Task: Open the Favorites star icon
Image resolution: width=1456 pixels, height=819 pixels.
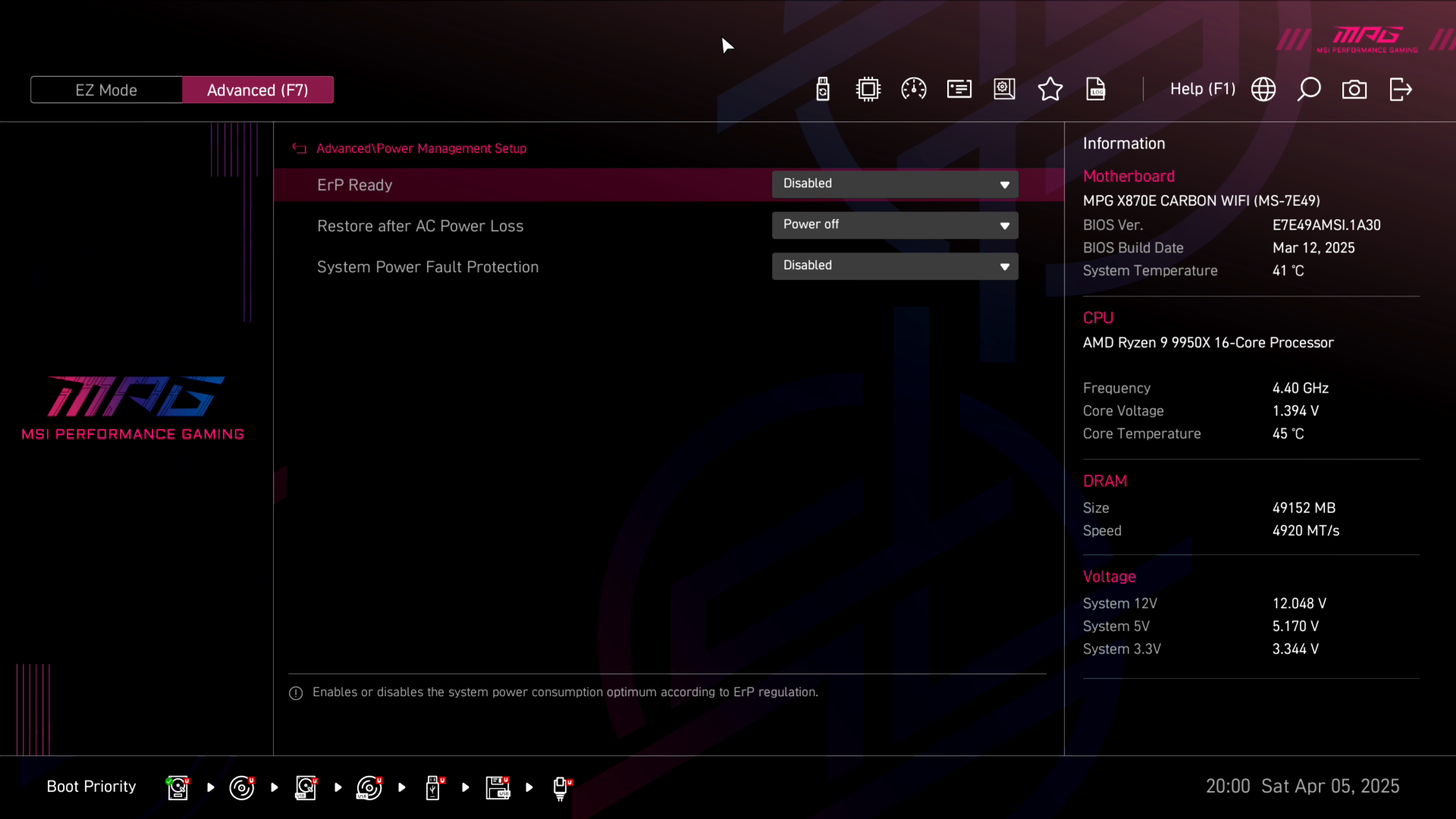Action: 1050,89
